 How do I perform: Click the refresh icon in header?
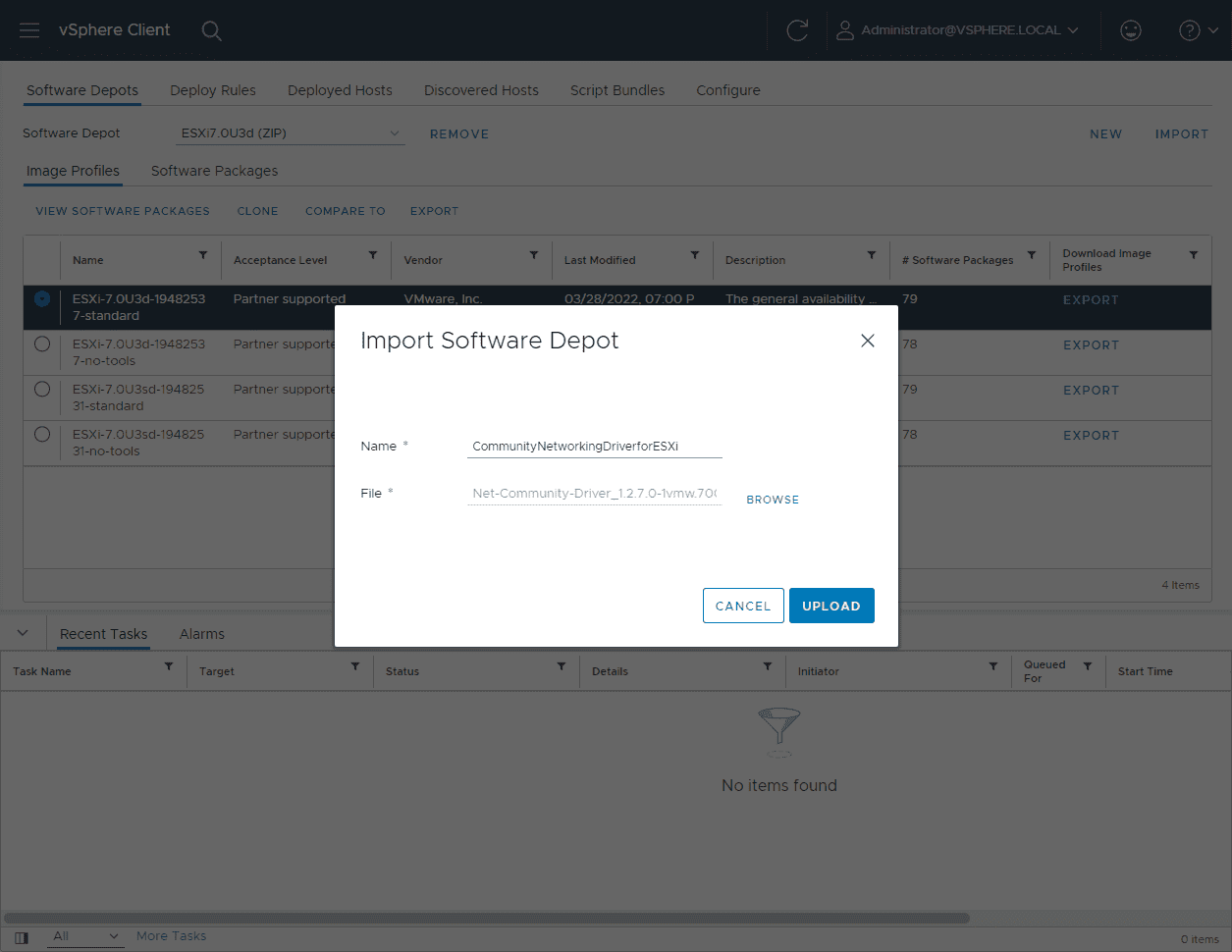(797, 30)
